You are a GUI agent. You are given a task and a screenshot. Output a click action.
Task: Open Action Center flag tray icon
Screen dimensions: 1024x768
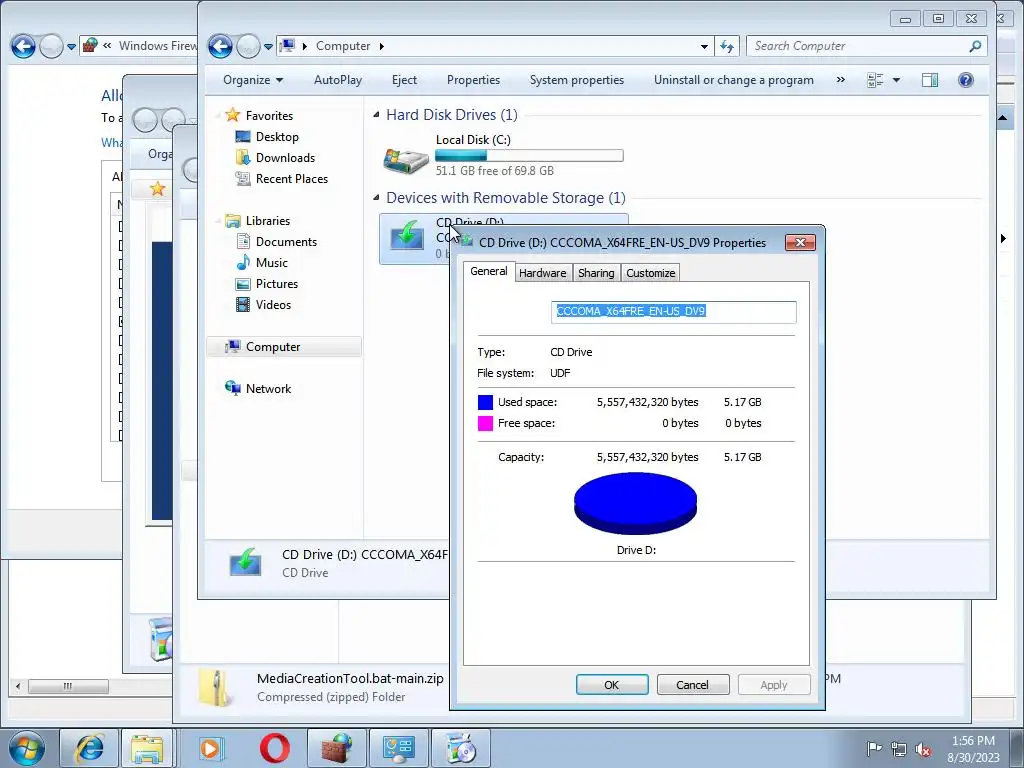tap(874, 749)
